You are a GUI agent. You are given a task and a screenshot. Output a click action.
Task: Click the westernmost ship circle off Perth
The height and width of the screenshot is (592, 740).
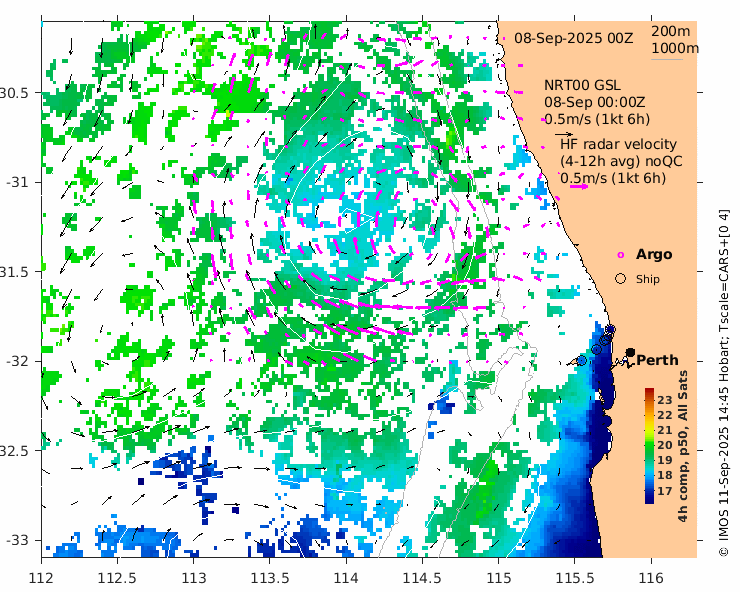pos(582,360)
